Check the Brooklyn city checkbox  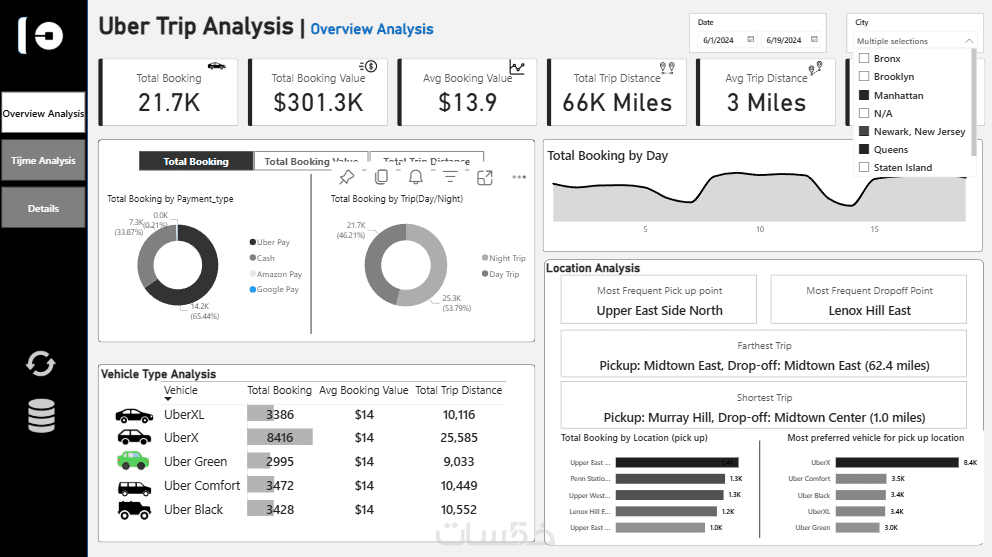click(x=864, y=76)
